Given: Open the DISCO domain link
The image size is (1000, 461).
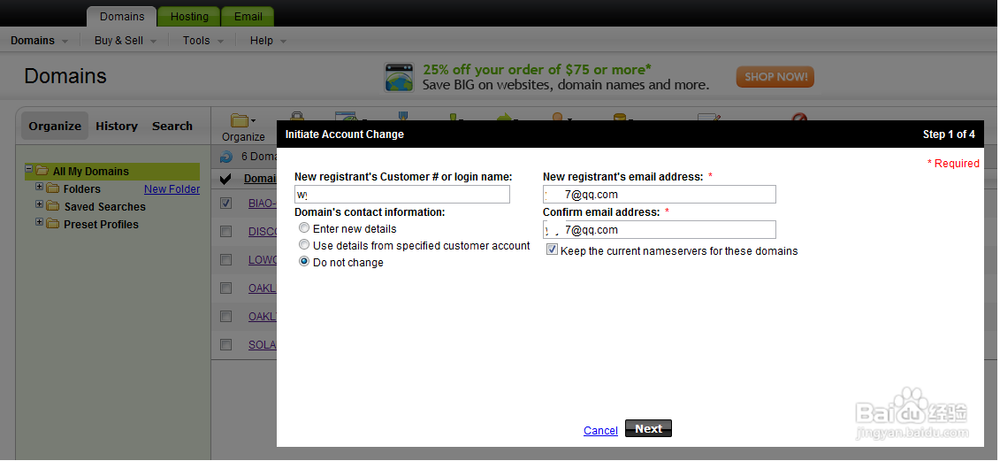Looking at the screenshot, I should point(262,231).
